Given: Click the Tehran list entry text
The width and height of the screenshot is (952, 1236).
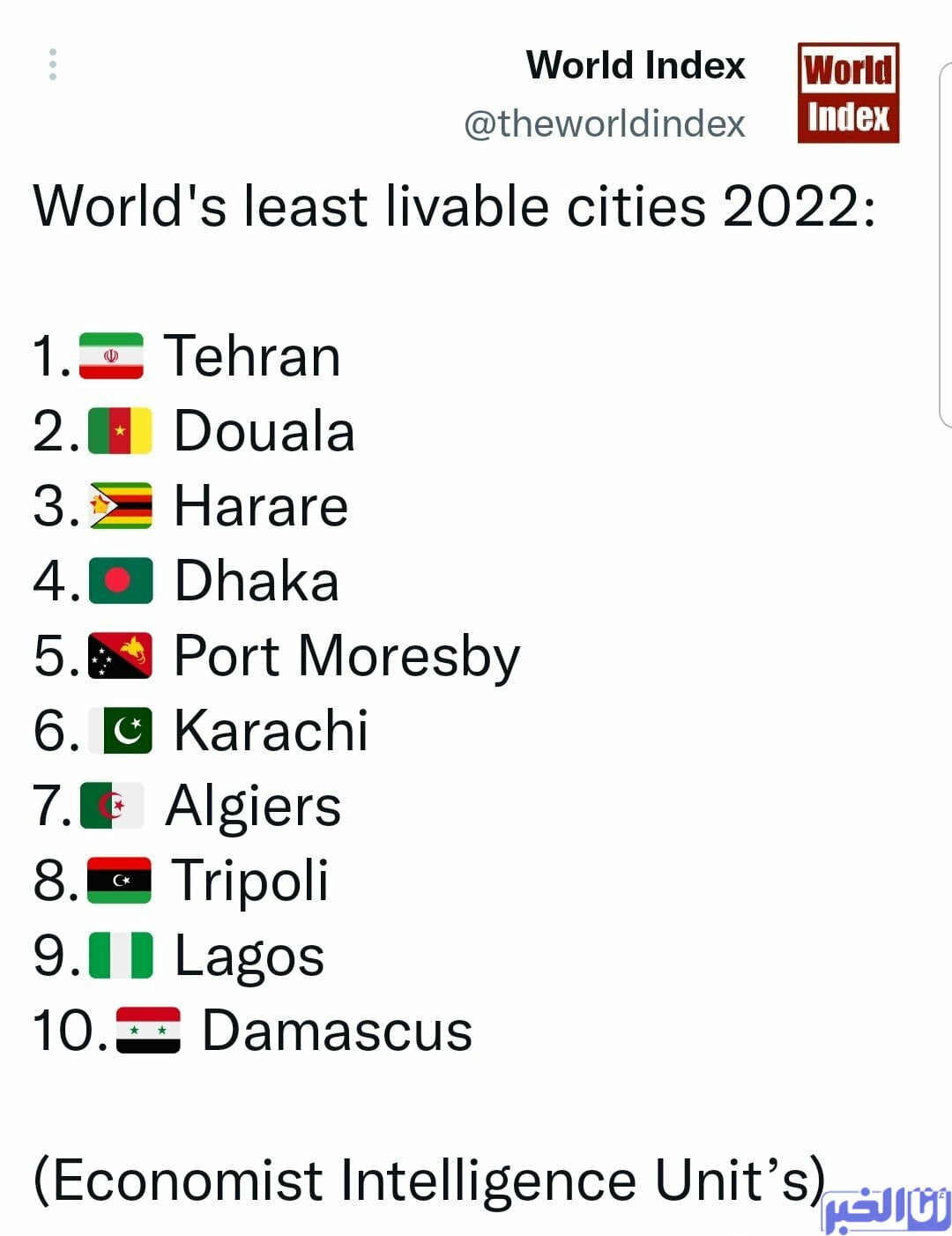Looking at the screenshot, I should click(253, 356).
